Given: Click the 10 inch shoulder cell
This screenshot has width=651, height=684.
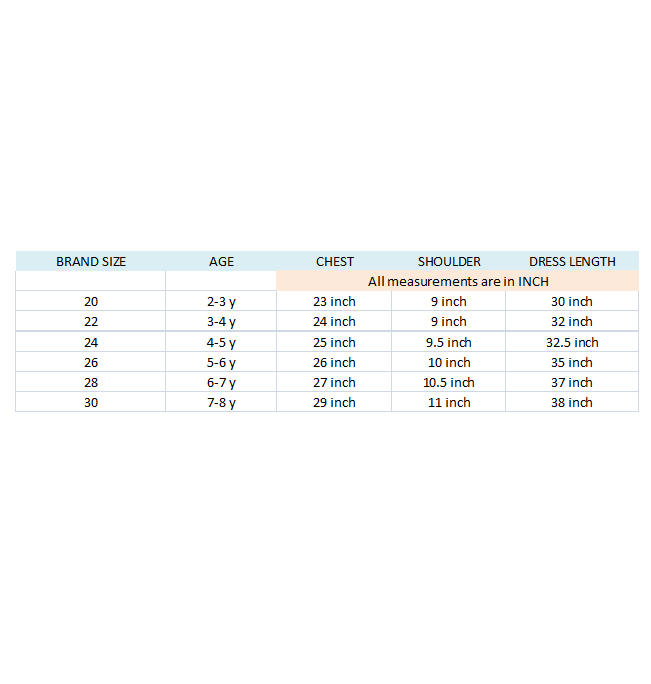Looking at the screenshot, I should click(x=449, y=362).
